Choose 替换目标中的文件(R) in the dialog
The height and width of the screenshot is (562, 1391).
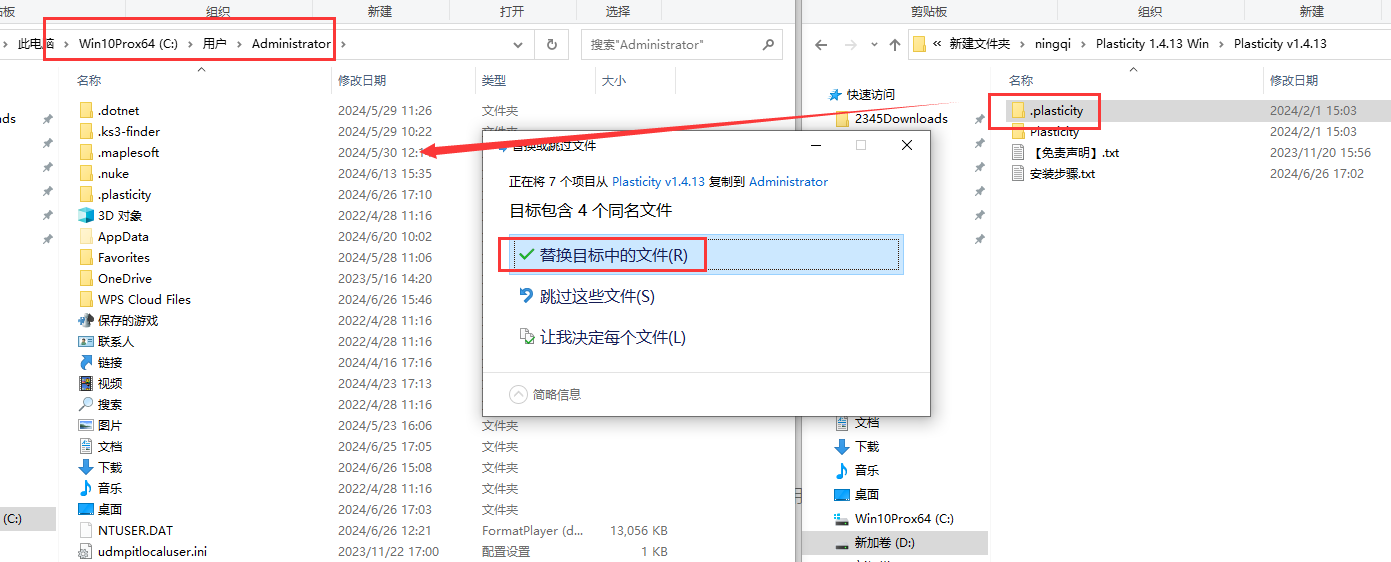click(614, 255)
